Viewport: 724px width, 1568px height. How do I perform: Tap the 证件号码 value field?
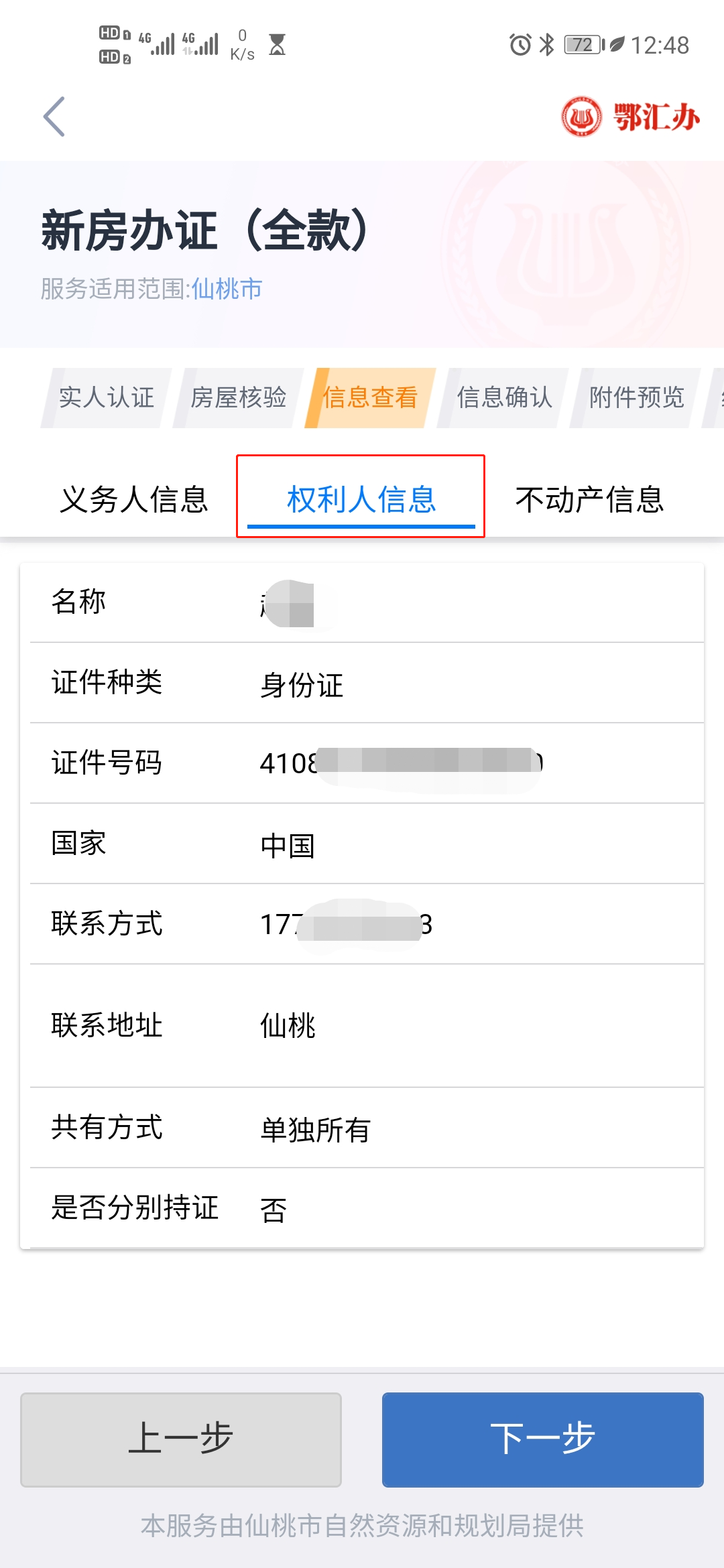tap(401, 763)
